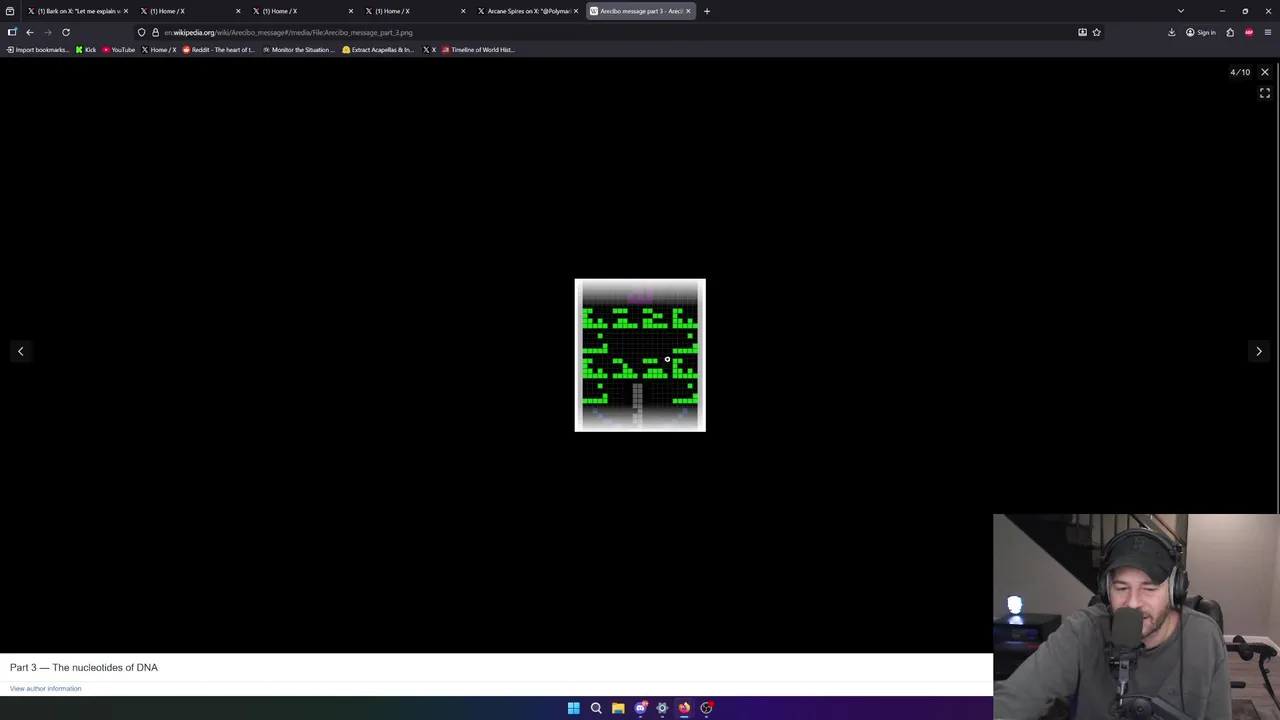This screenshot has width=1280, height=720.
Task: Open View author information link
Action: point(46,688)
